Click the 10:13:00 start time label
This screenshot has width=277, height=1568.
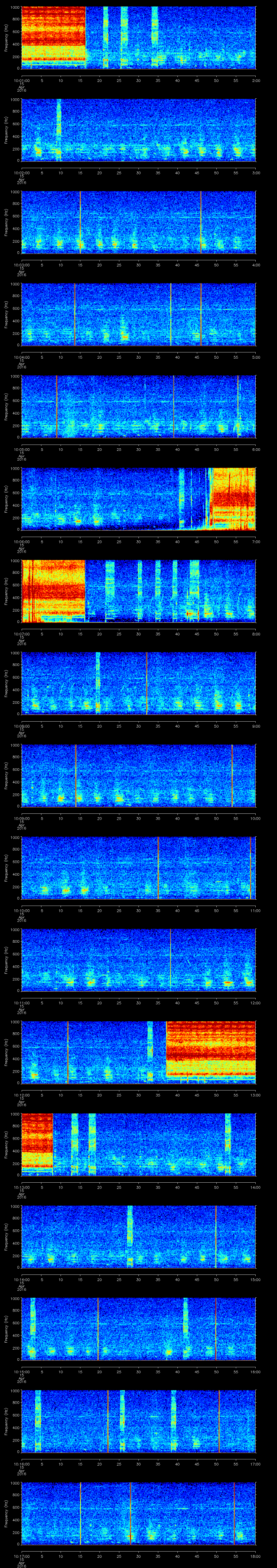pyautogui.click(x=21, y=1187)
